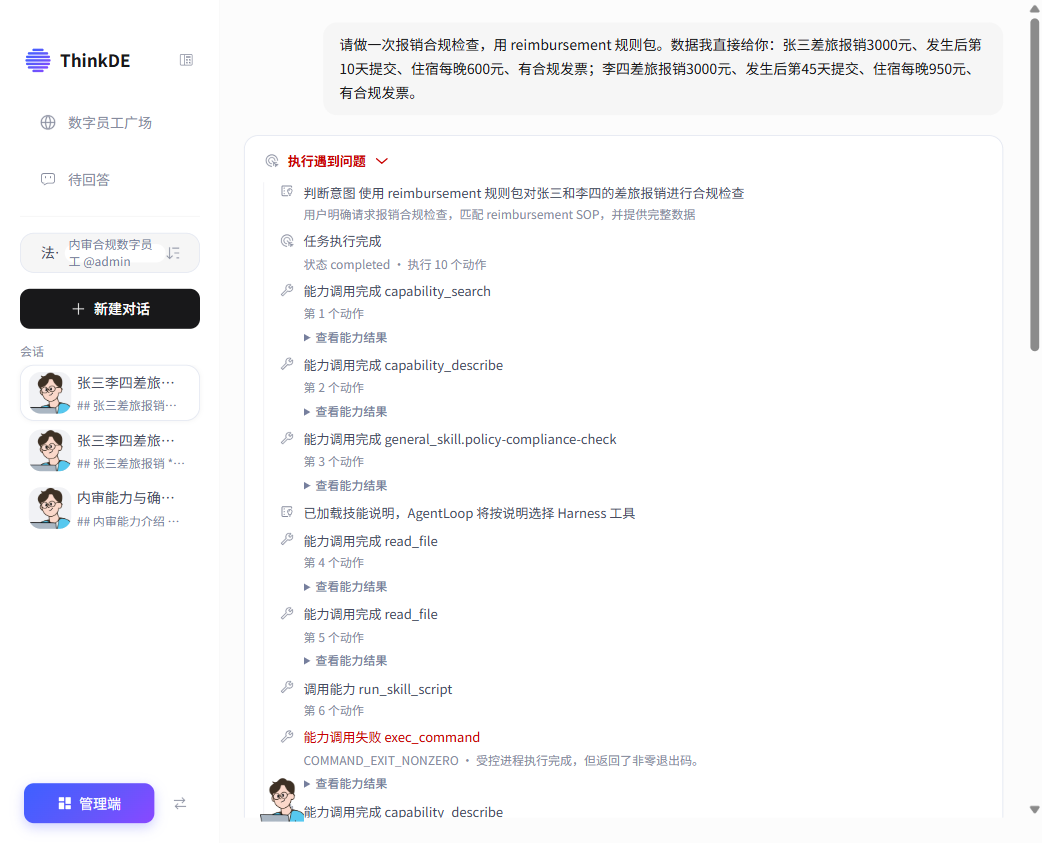The width and height of the screenshot is (1042, 843).
Task: Click the general_skill.policy-compliance-check step title
Action: point(460,440)
